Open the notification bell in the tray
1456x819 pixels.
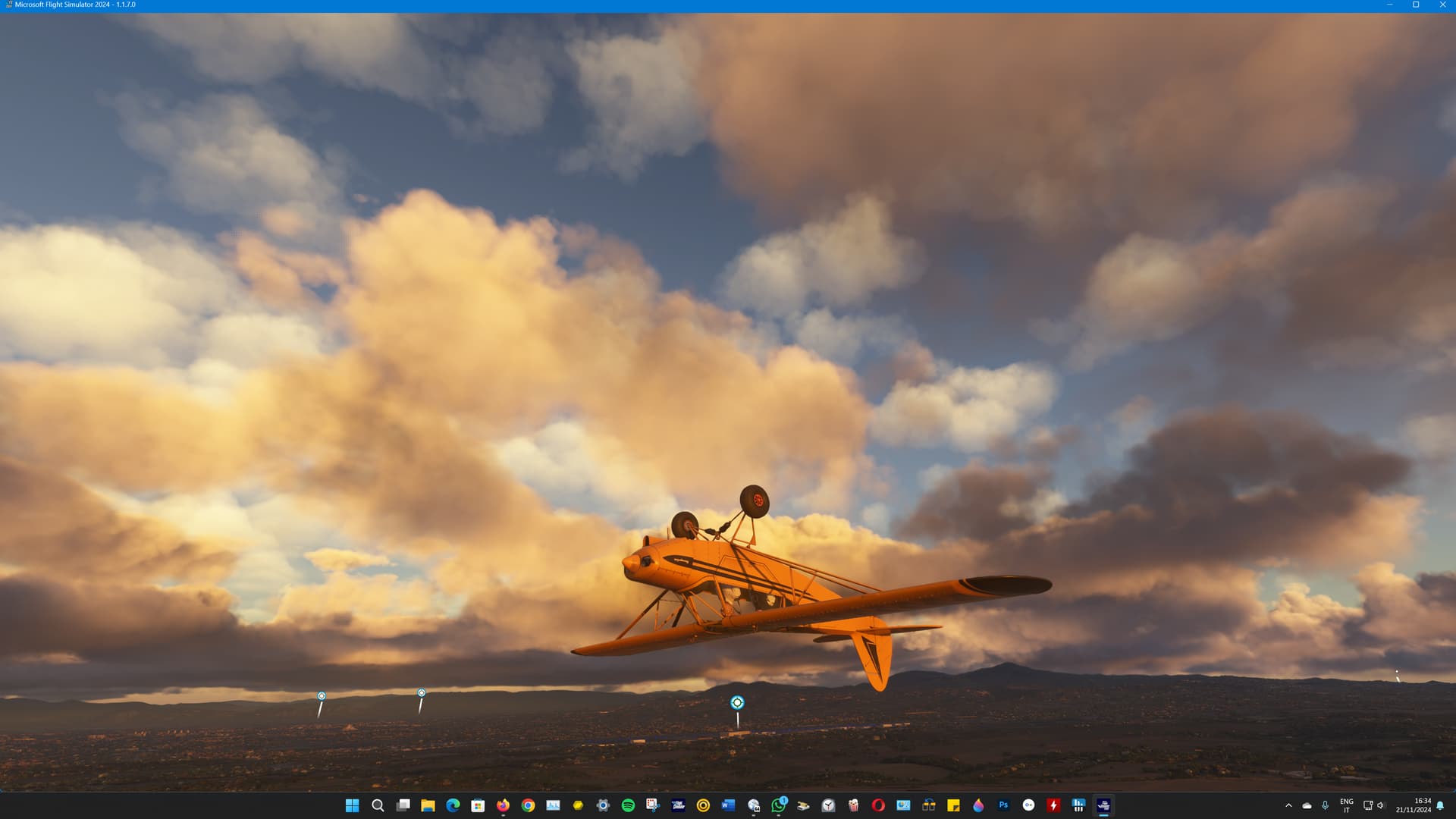(1440, 805)
